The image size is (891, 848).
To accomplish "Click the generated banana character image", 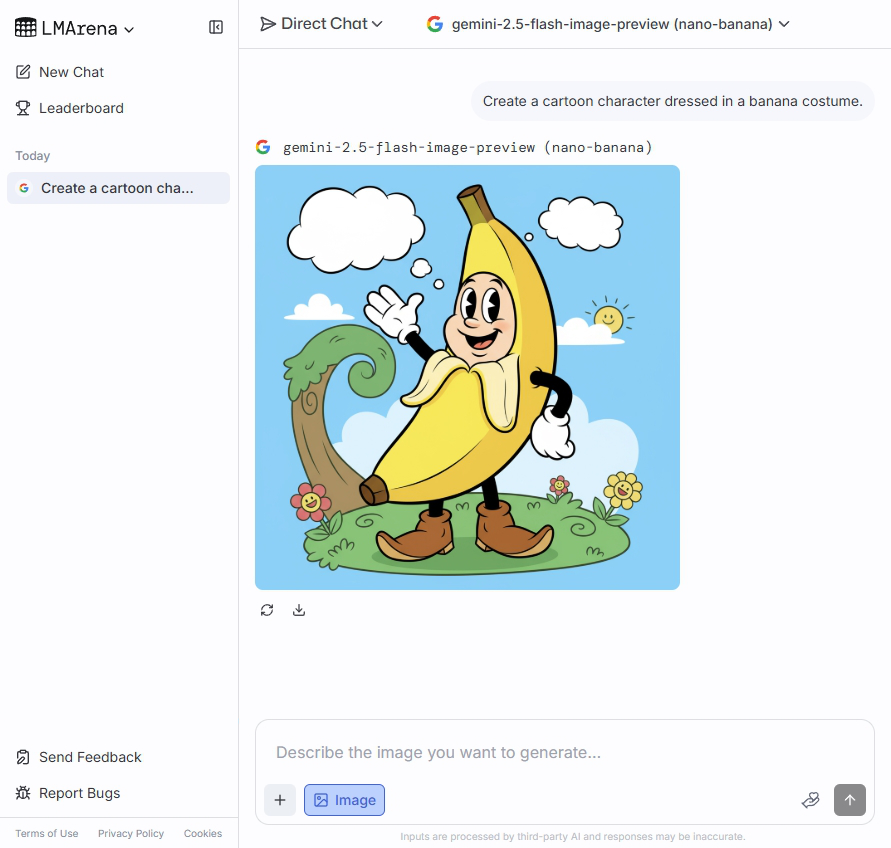I will 467,377.
